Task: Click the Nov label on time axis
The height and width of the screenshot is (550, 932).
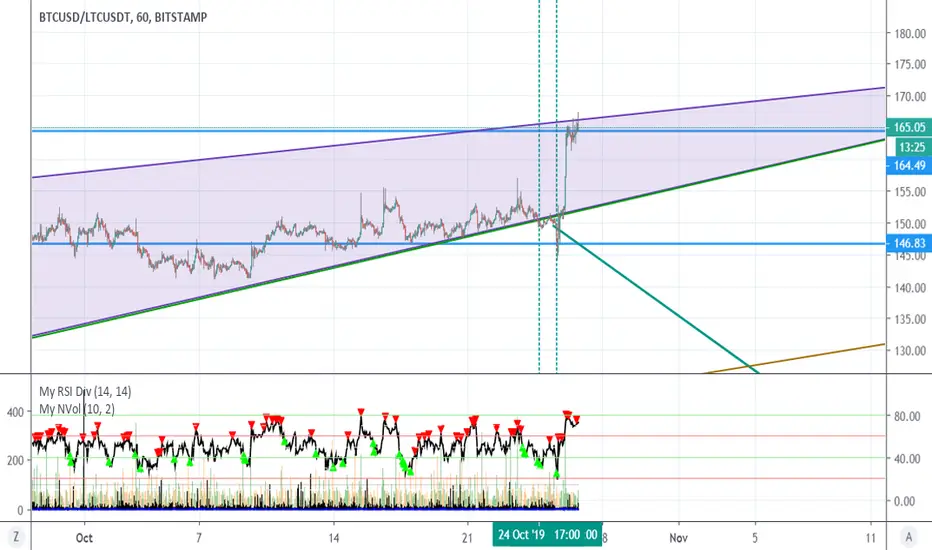Action: pos(678,538)
